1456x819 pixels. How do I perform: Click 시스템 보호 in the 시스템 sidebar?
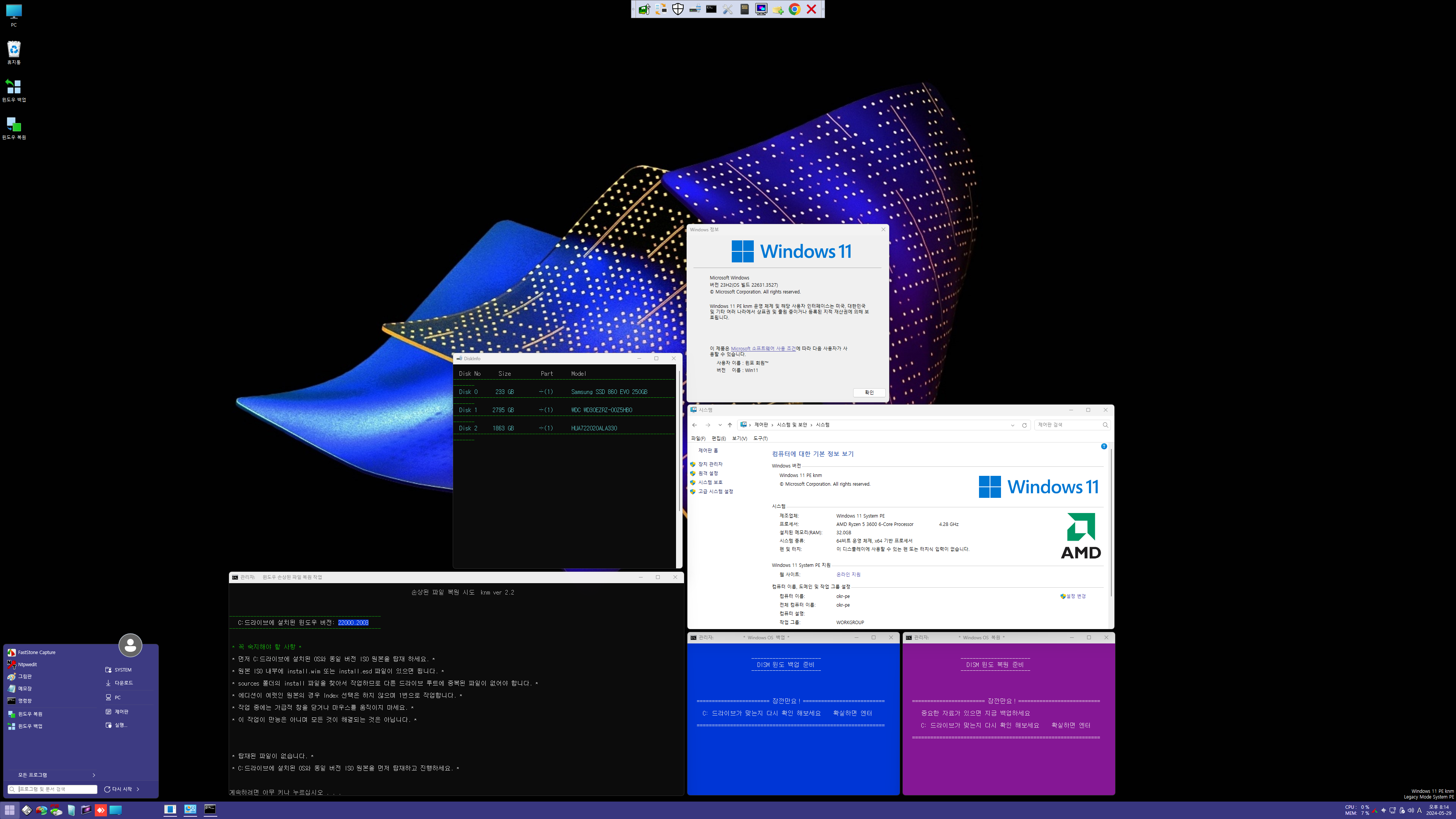[710, 482]
